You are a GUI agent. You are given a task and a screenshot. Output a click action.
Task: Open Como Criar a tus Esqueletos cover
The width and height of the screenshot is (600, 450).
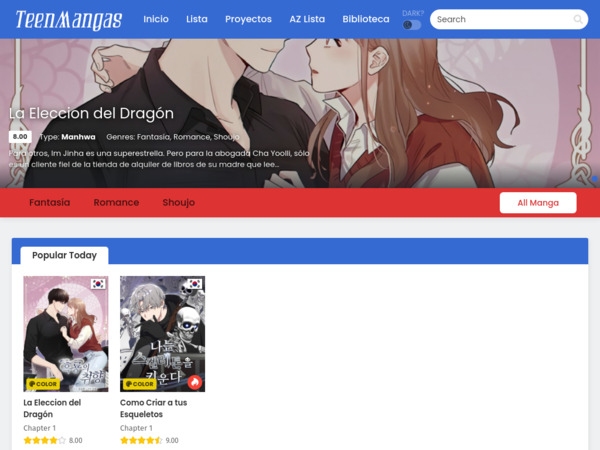point(163,334)
